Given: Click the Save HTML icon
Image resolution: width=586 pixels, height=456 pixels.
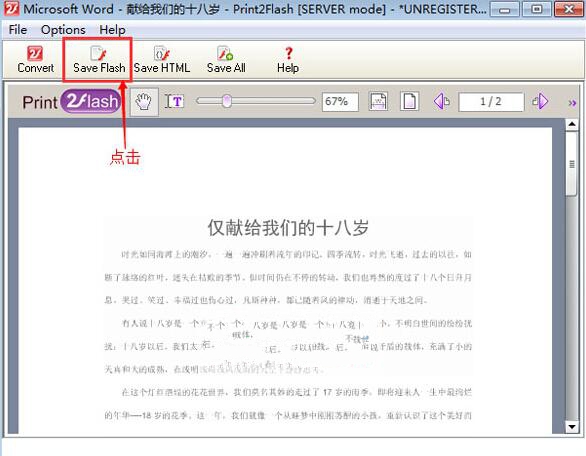Looking at the screenshot, I should [x=162, y=53].
